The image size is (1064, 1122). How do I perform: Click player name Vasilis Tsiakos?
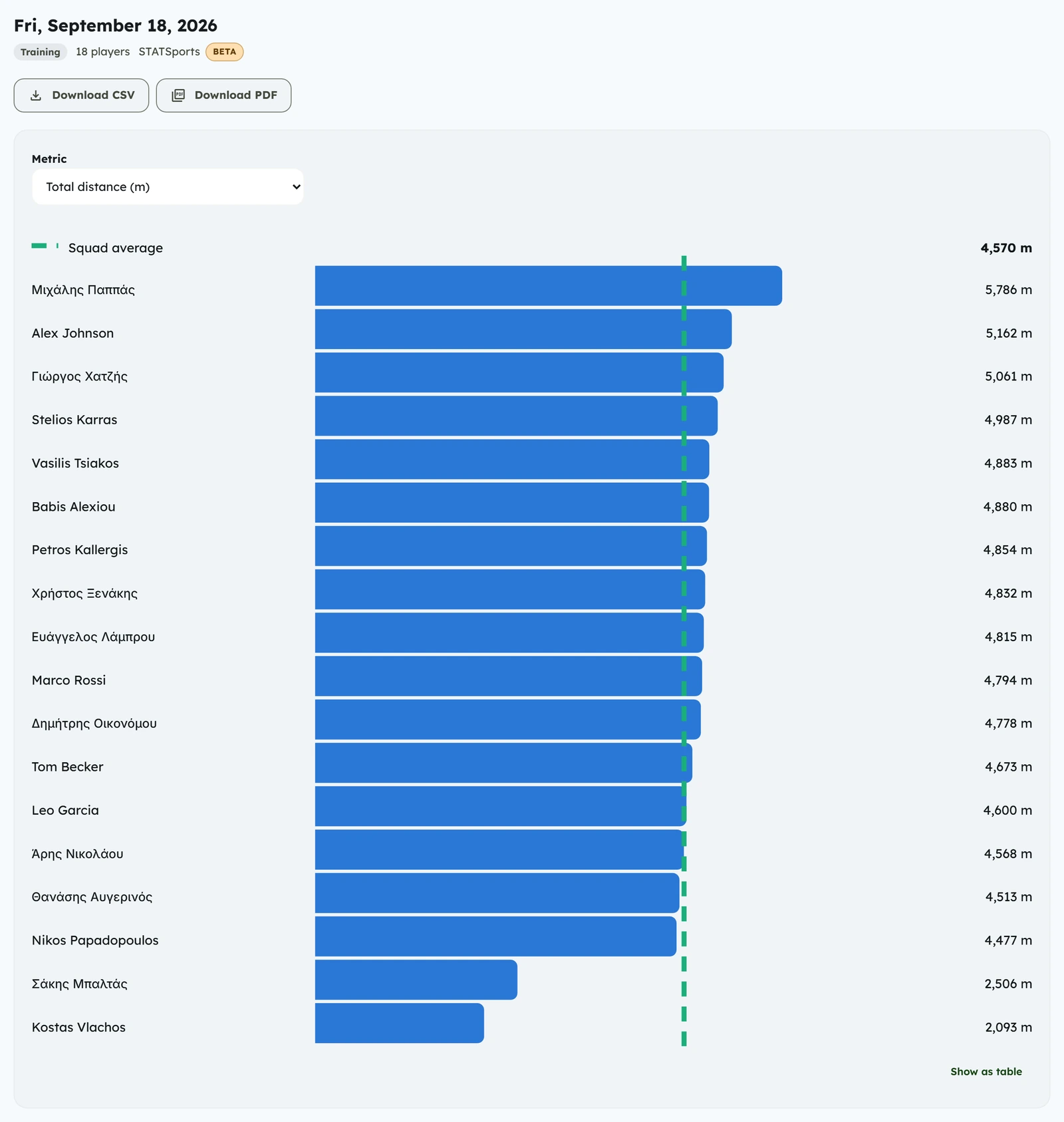click(75, 463)
